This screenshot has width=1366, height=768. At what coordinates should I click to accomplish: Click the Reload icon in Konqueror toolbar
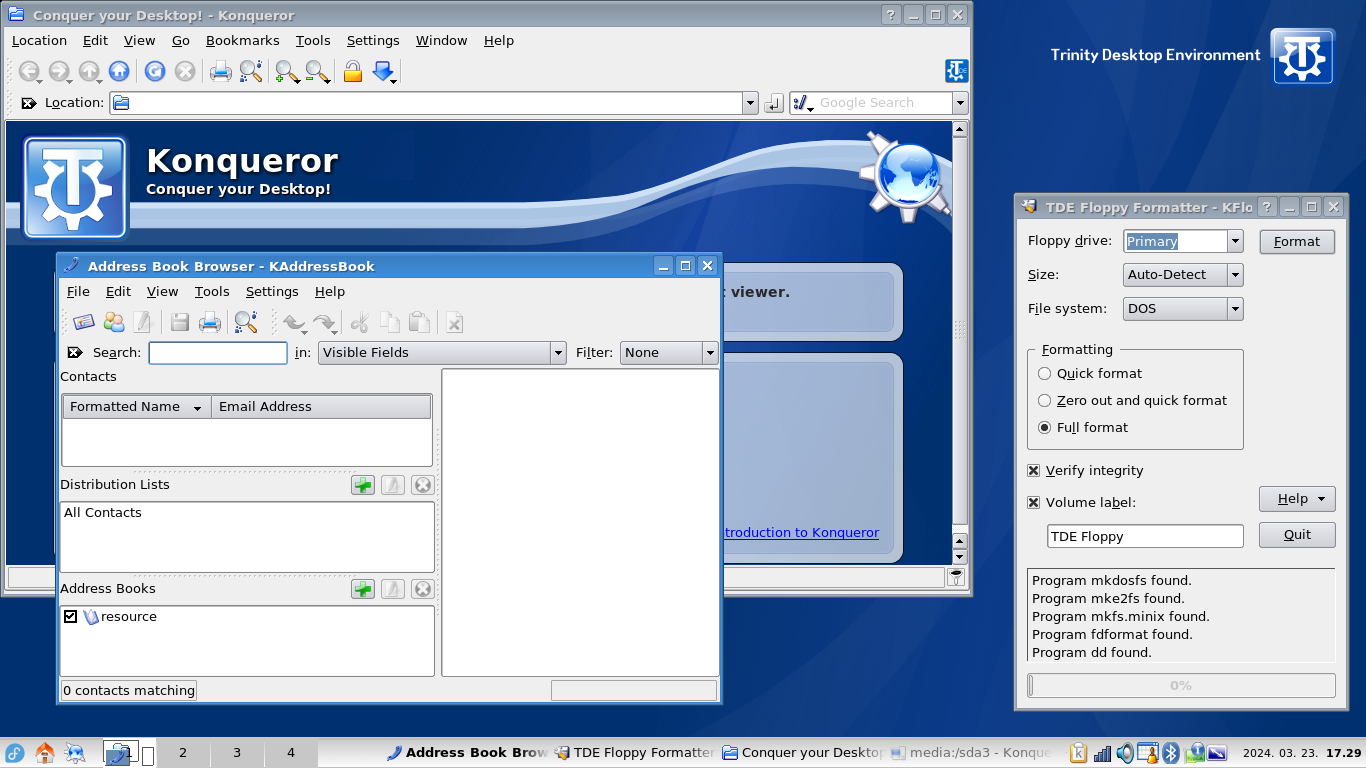(x=155, y=71)
